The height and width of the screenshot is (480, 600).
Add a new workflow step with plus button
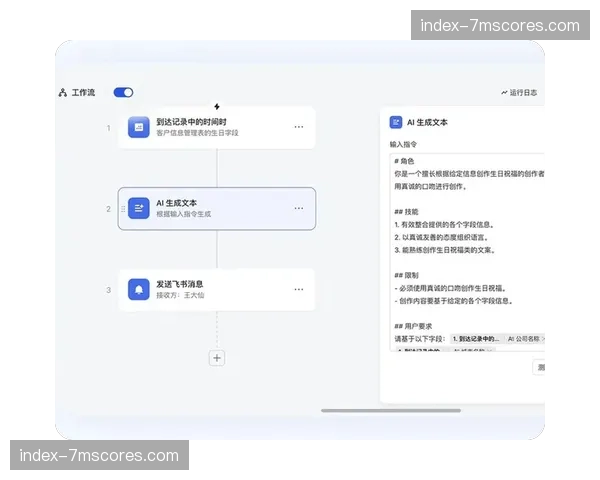(x=217, y=358)
